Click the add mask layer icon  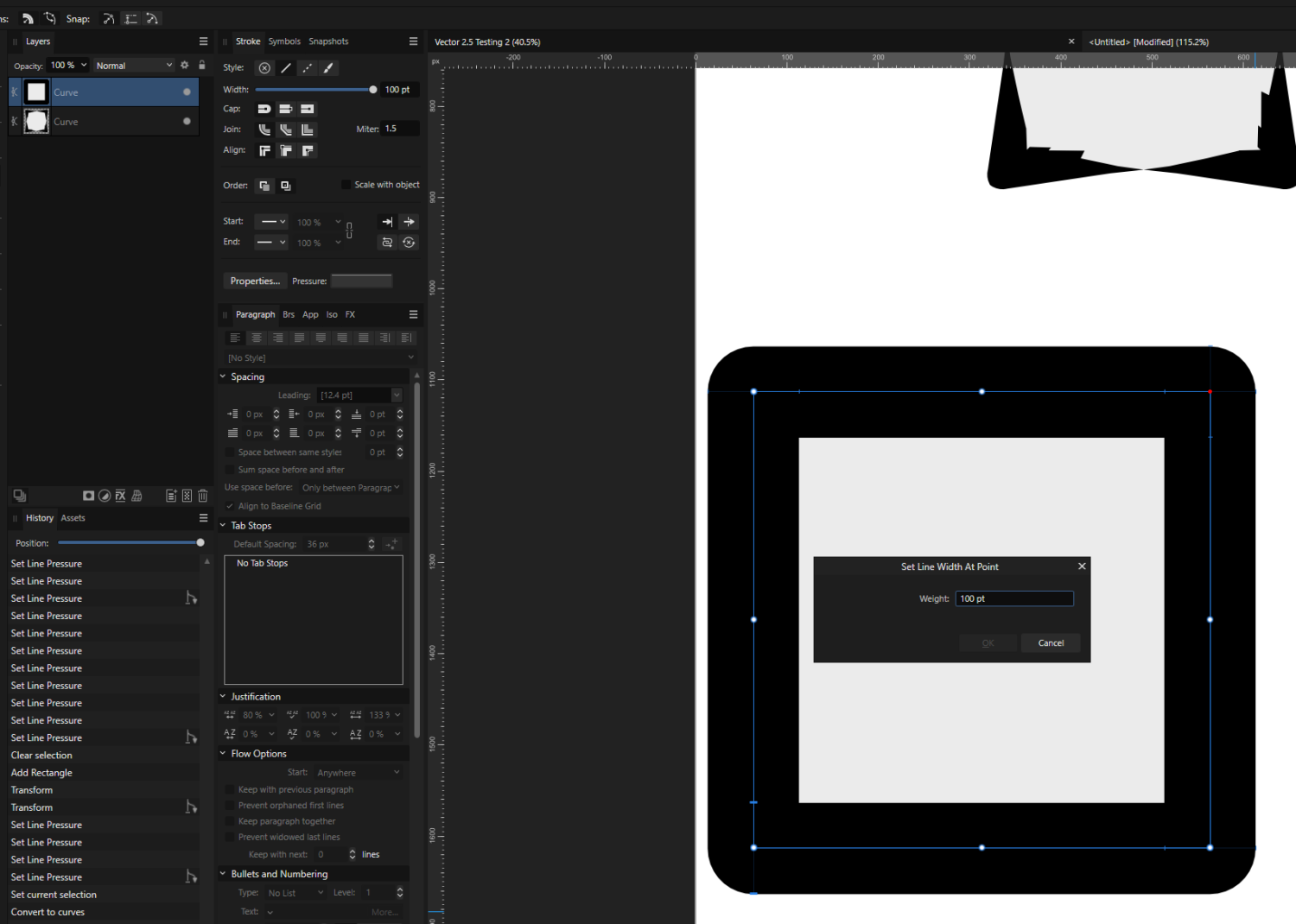click(x=88, y=496)
